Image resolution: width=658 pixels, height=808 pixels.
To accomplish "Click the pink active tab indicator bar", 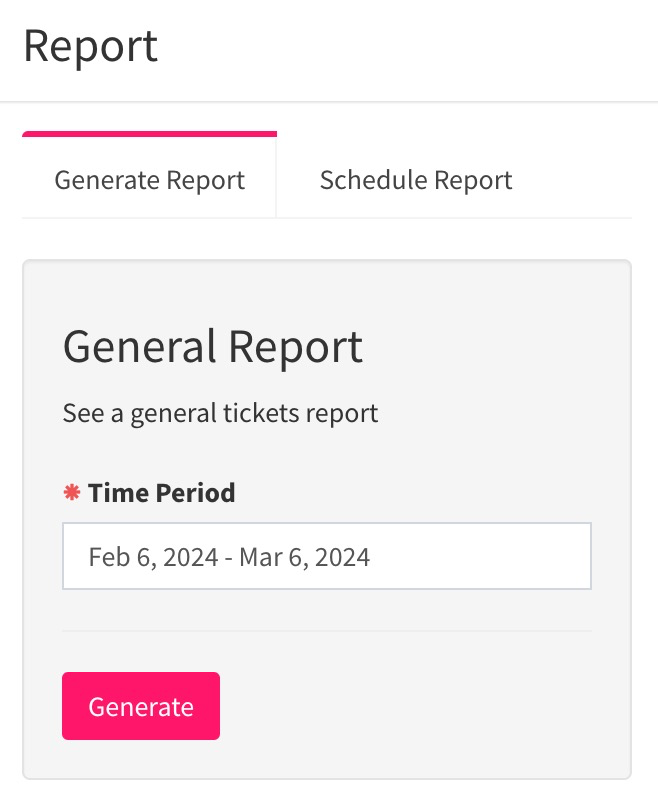I will point(149,134).
